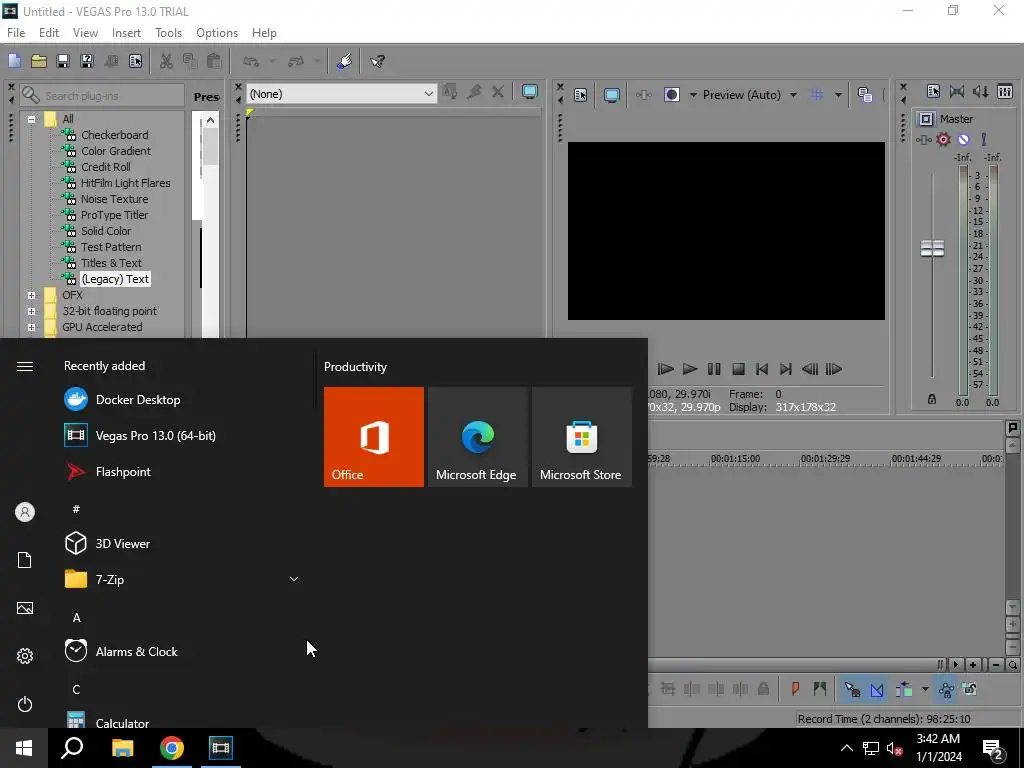This screenshot has width=1024, height=768.
Task: Open split screen view dropdown arrow
Action: coord(693,95)
